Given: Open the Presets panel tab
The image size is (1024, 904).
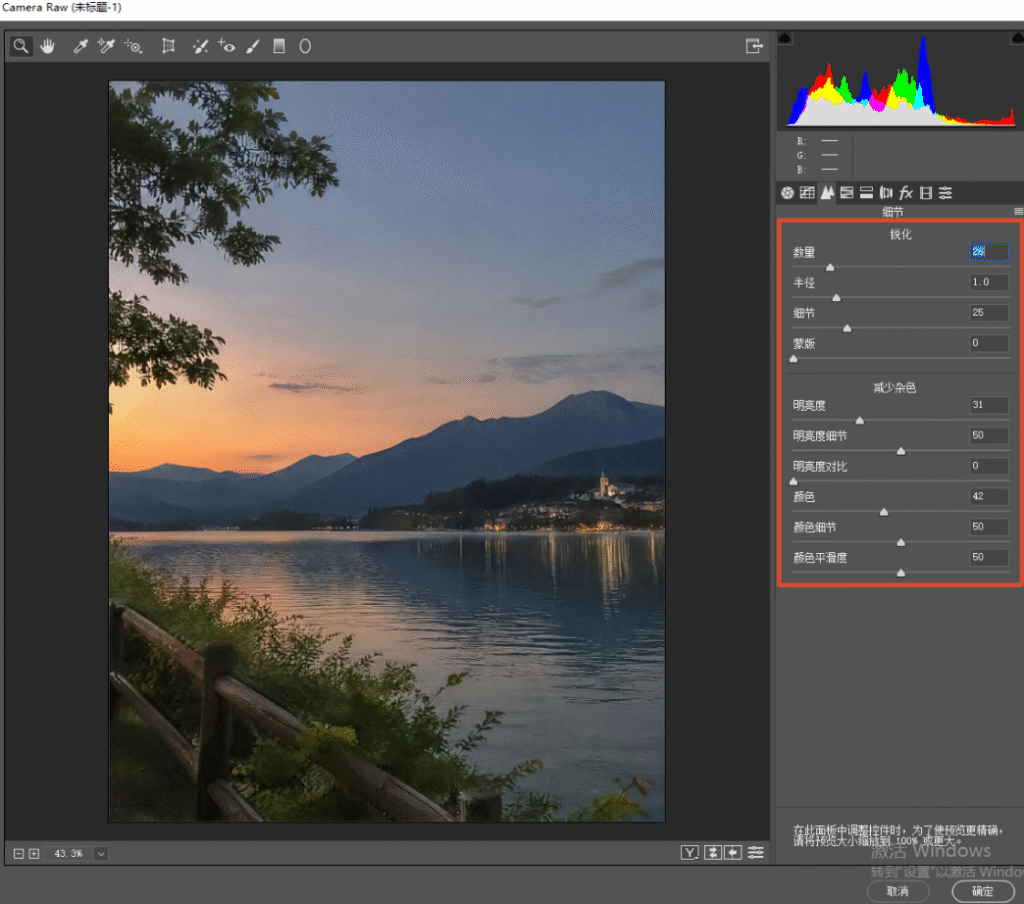Looking at the screenshot, I should tap(946, 193).
